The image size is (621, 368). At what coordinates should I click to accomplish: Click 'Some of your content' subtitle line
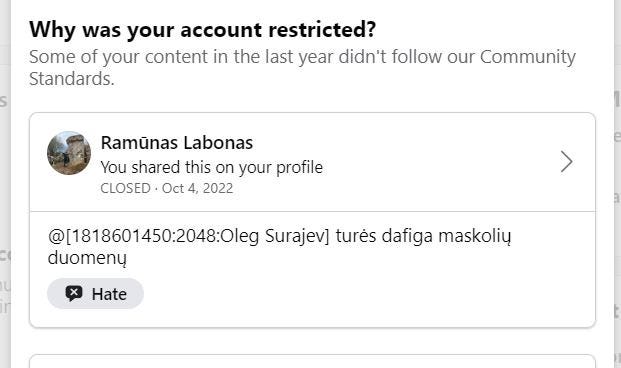tap(302, 57)
